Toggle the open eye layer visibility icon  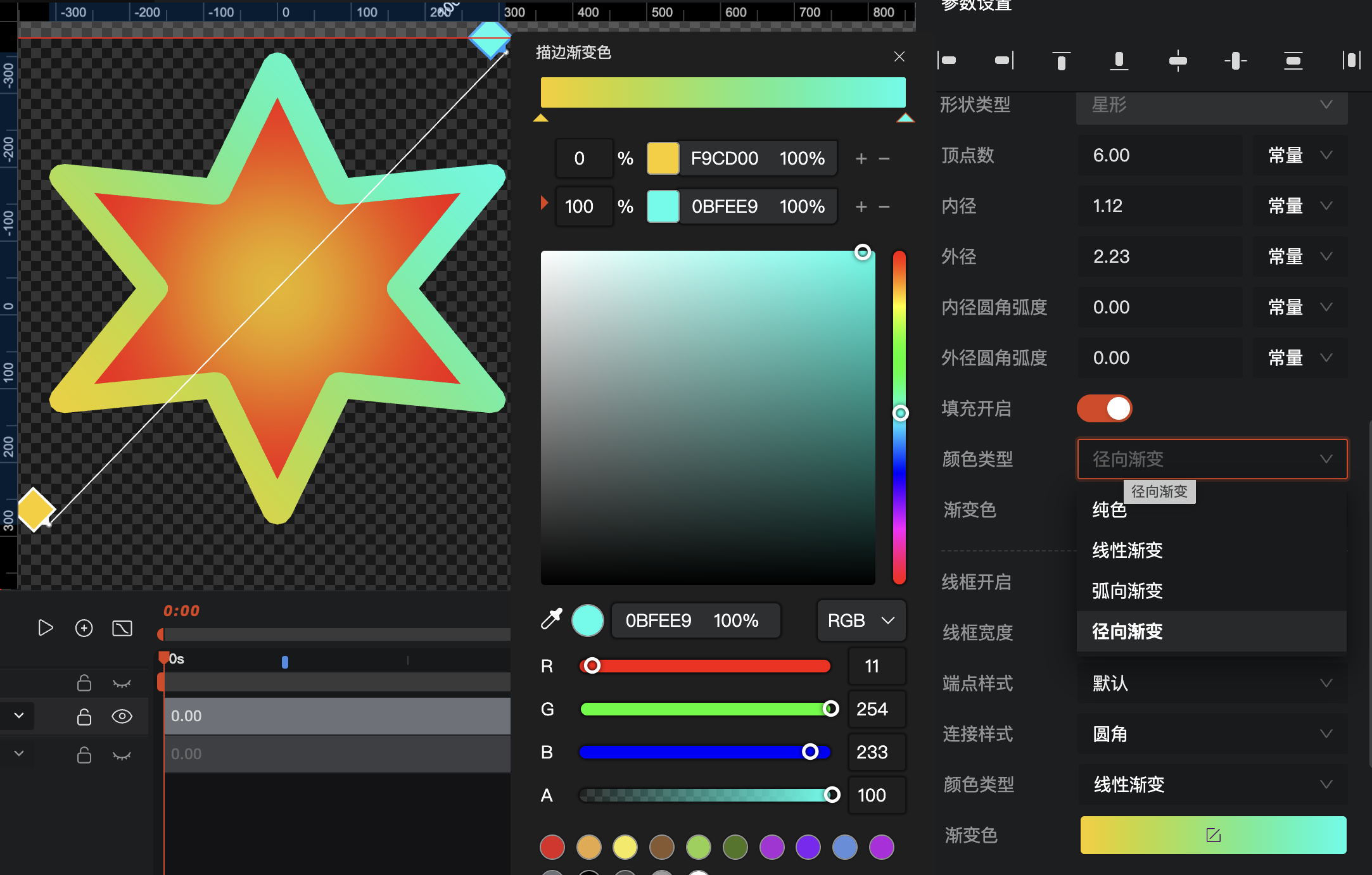click(122, 716)
